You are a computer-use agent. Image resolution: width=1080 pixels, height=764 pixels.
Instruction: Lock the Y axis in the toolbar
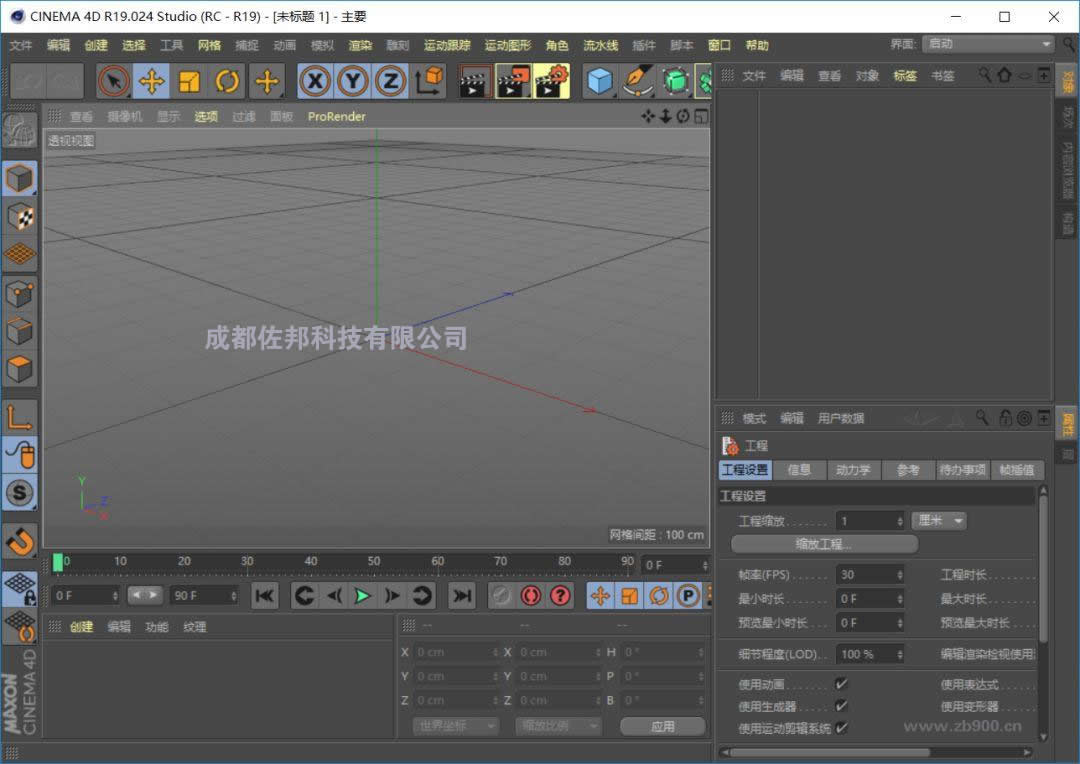352,81
